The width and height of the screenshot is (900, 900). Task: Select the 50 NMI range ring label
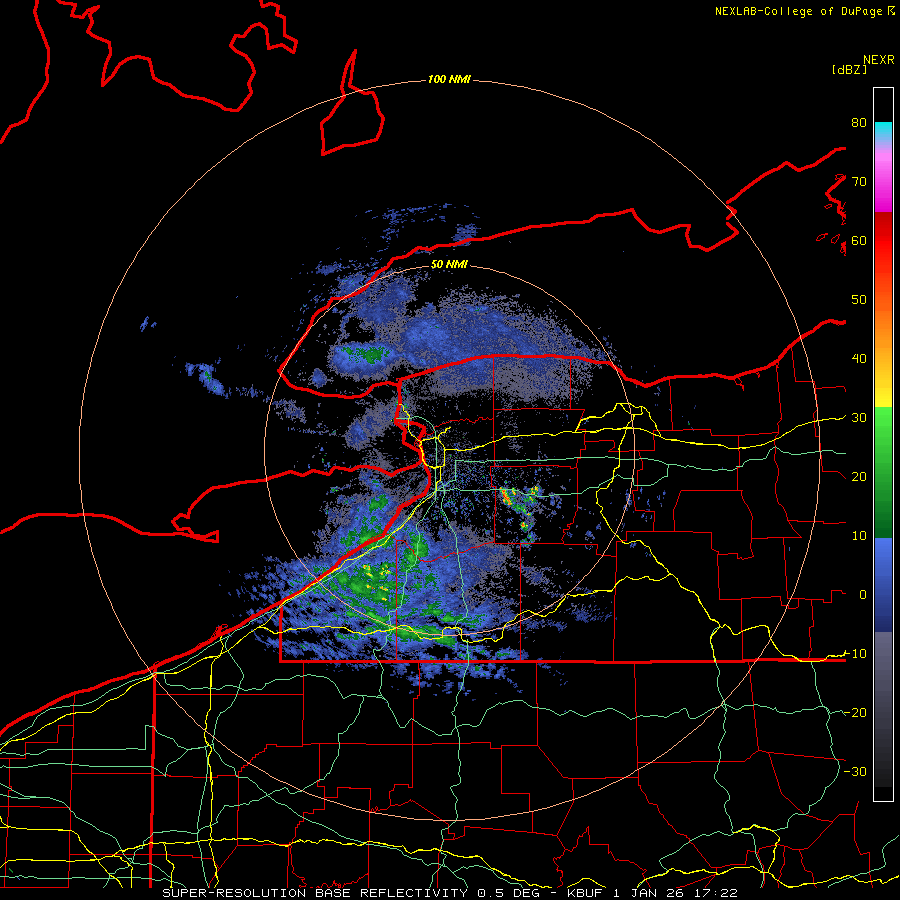(x=449, y=265)
